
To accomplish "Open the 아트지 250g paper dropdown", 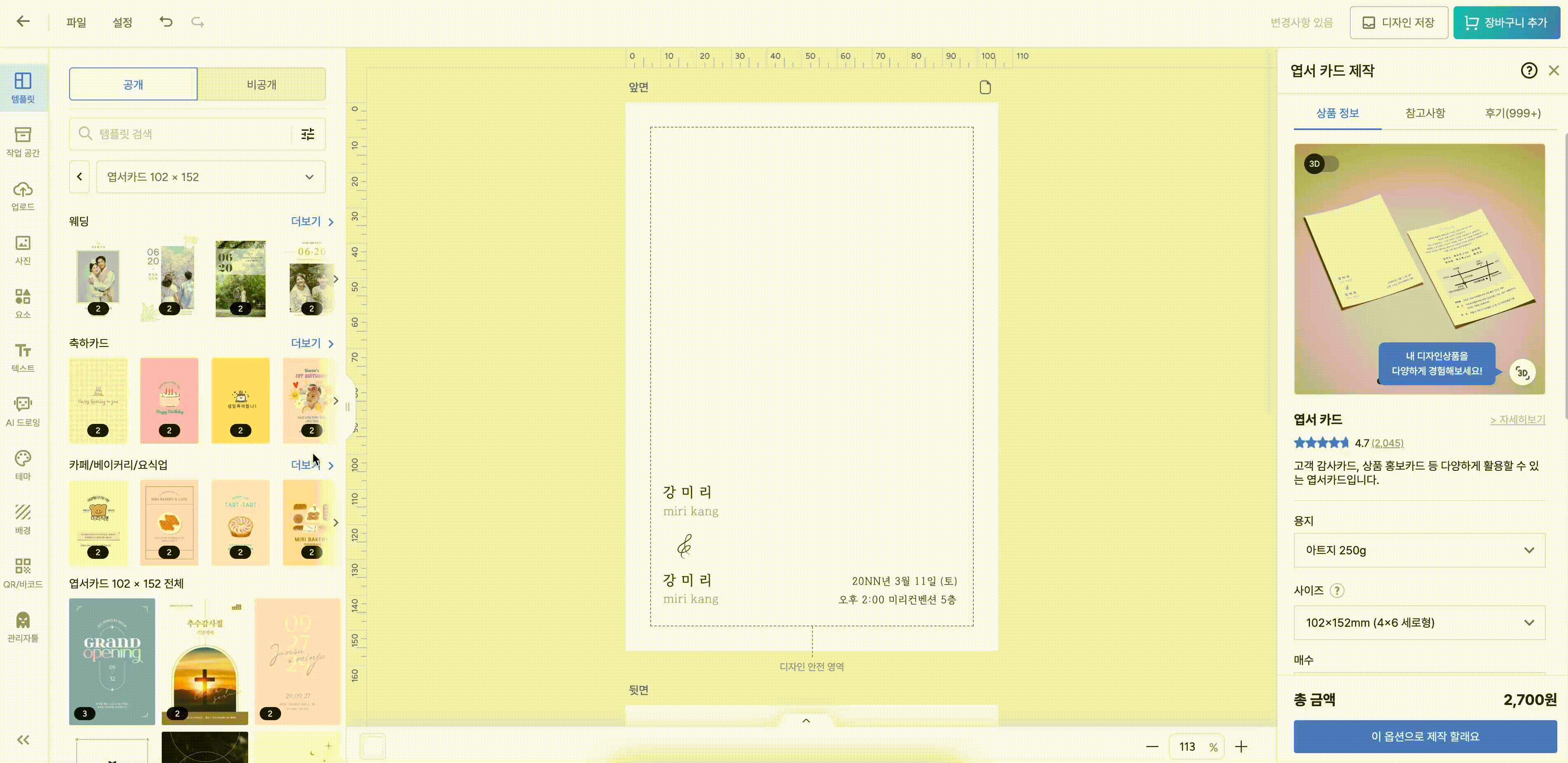I will point(1419,550).
